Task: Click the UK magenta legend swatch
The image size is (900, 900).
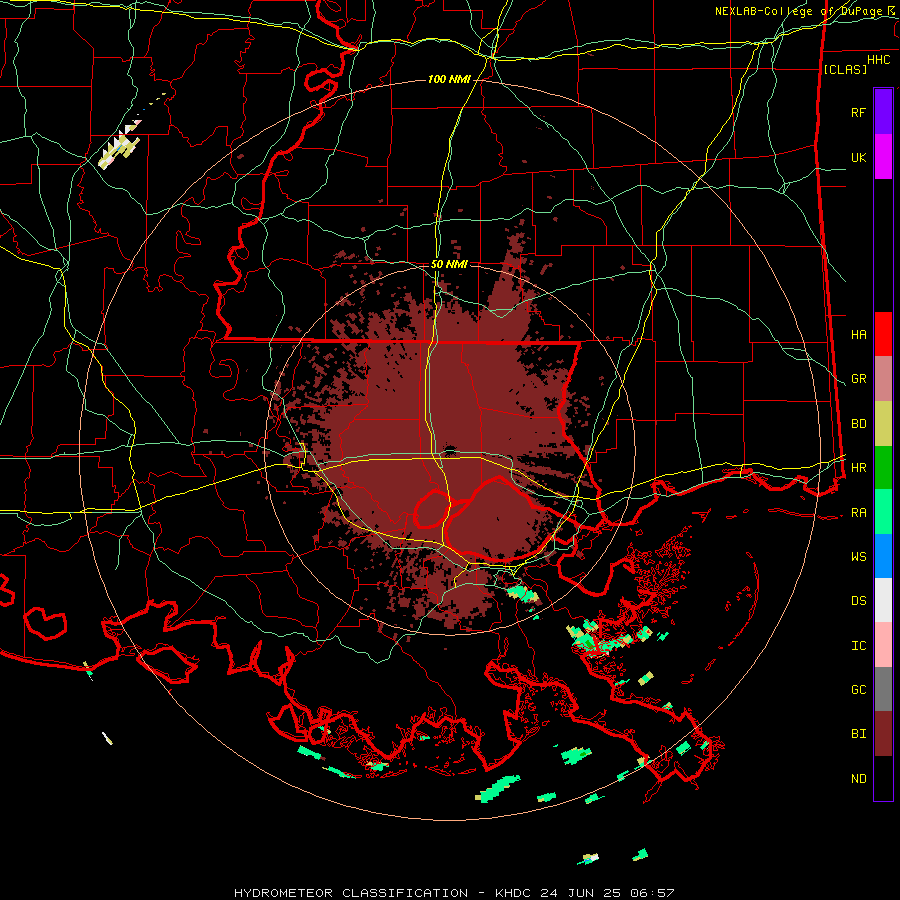Action: point(883,156)
